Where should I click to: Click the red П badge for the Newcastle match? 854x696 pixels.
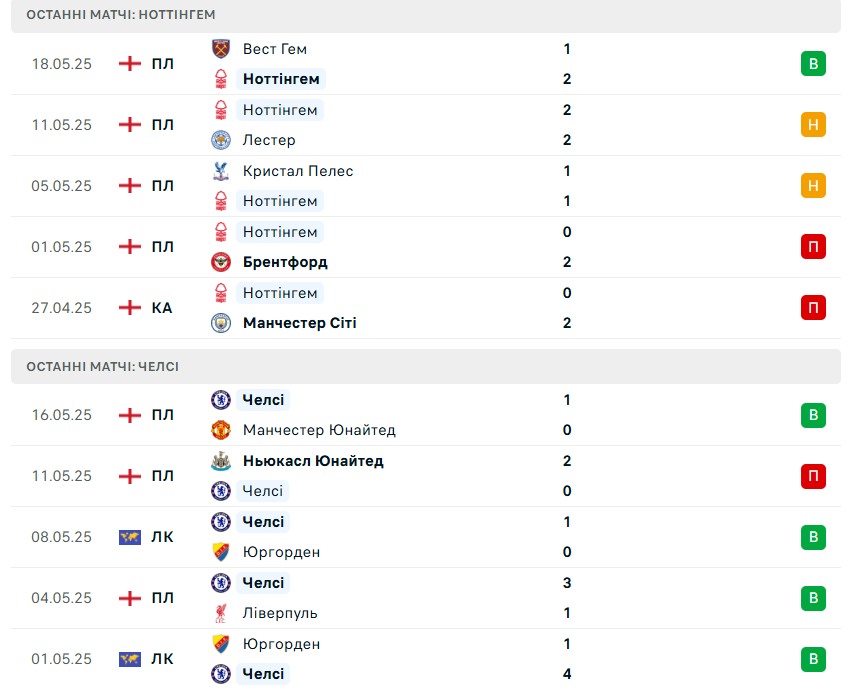click(x=813, y=476)
